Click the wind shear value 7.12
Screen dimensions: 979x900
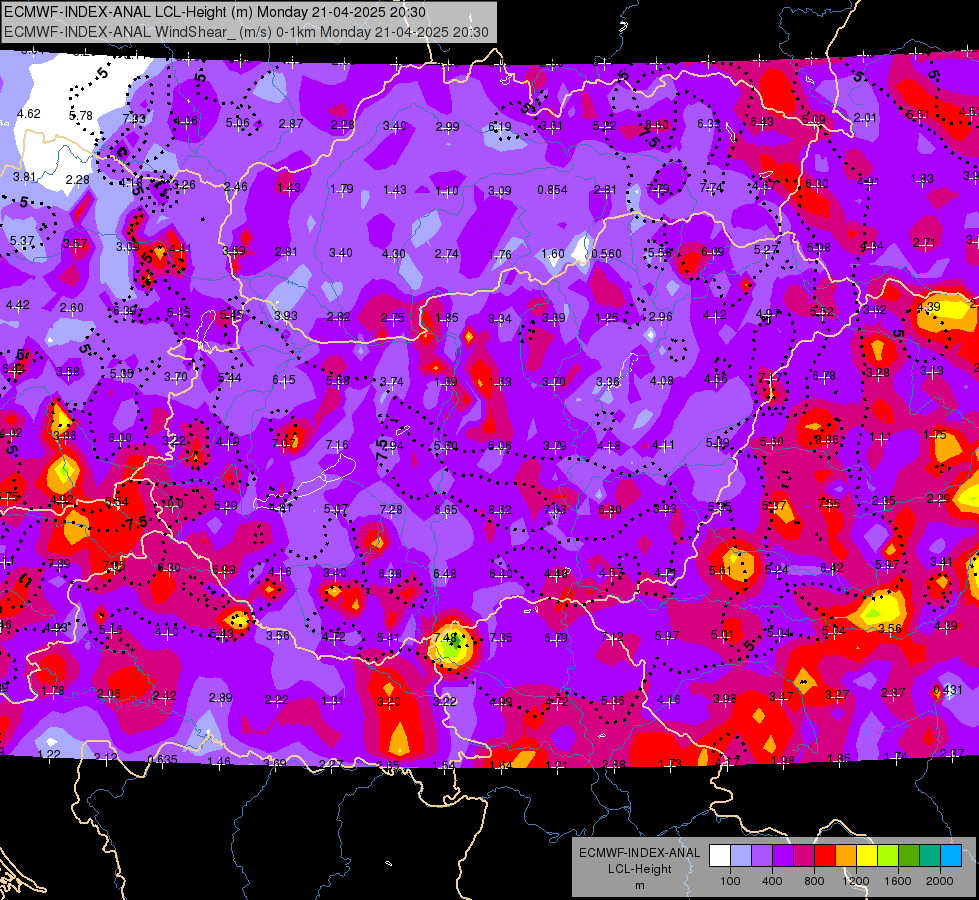click(x=612, y=637)
